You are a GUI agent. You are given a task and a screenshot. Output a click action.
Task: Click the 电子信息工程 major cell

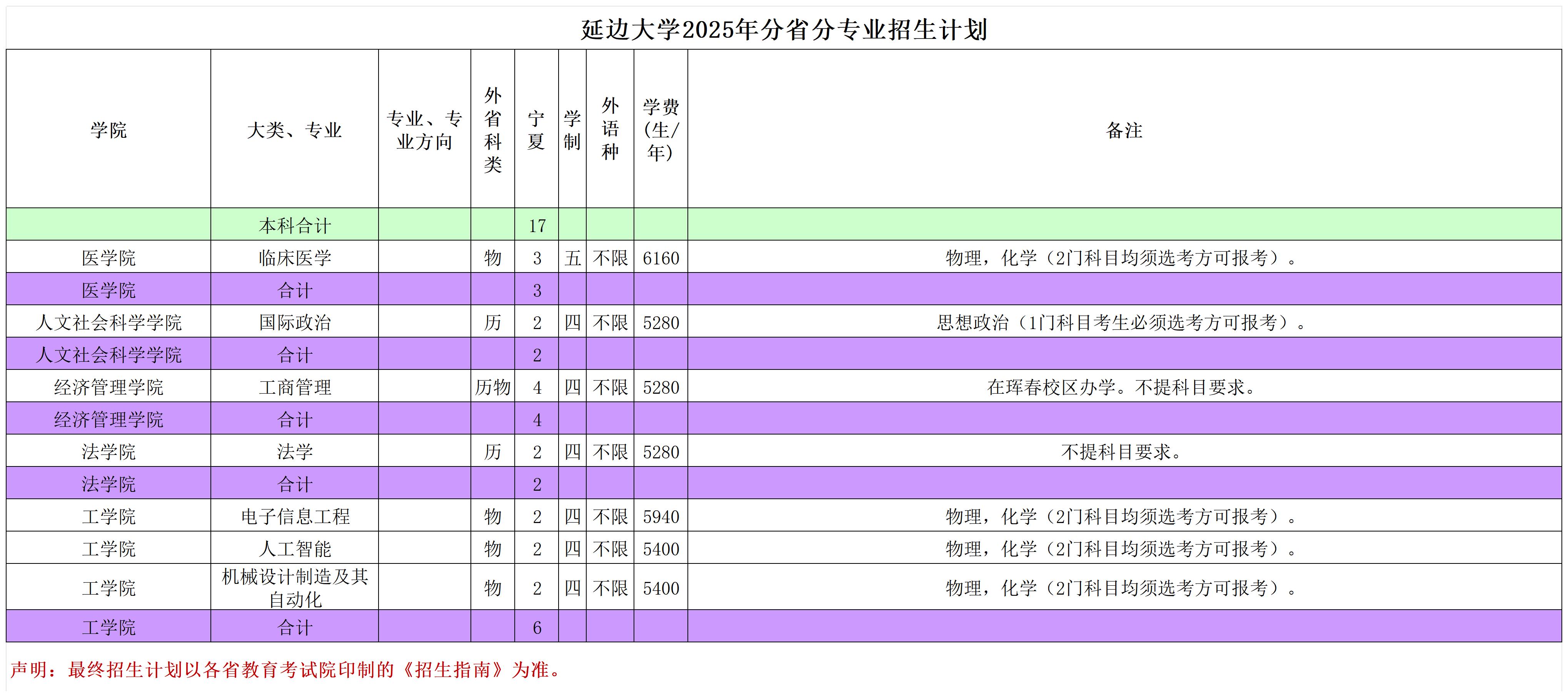coord(295,516)
